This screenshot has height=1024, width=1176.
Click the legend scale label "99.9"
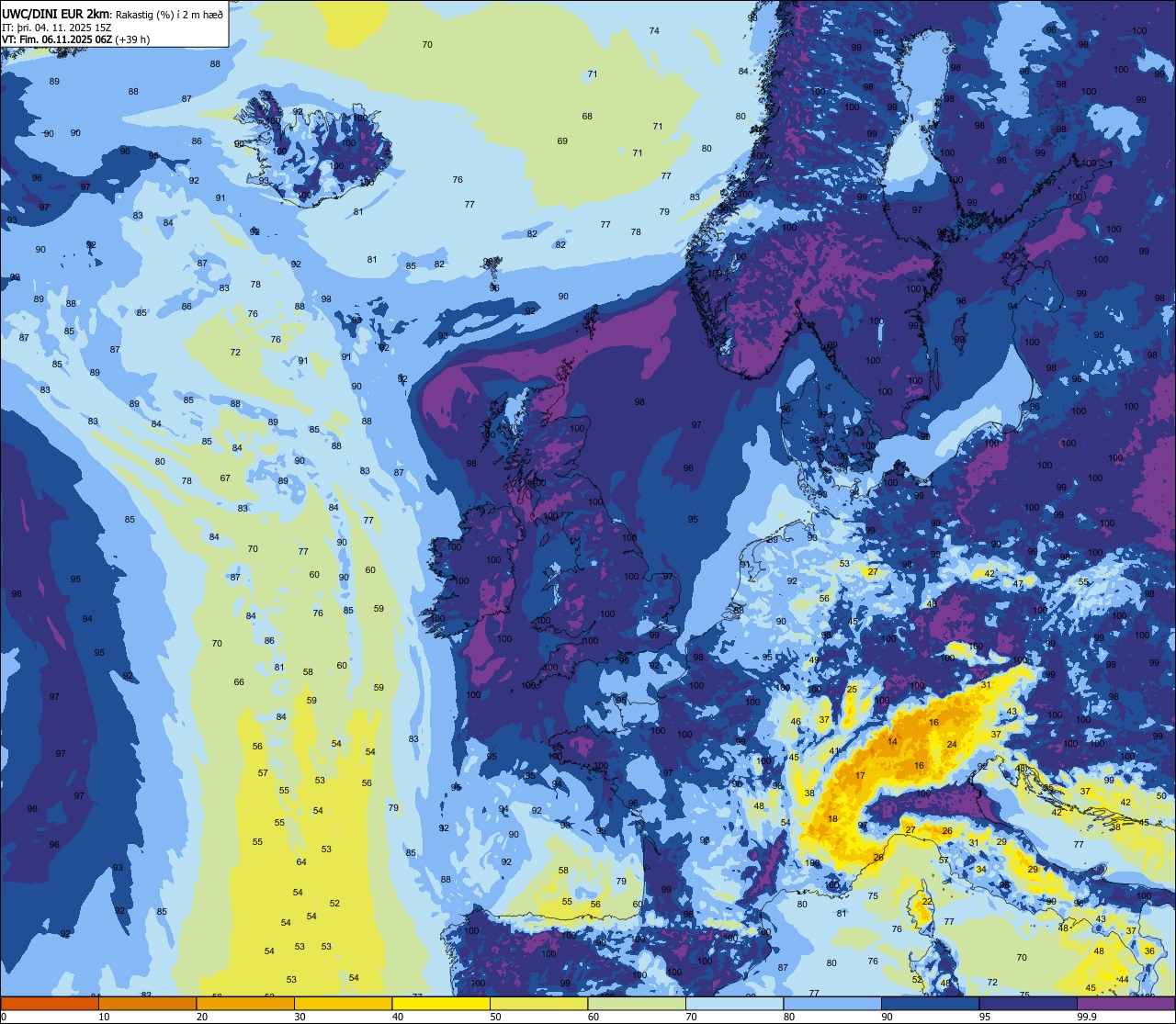pos(1086,1017)
